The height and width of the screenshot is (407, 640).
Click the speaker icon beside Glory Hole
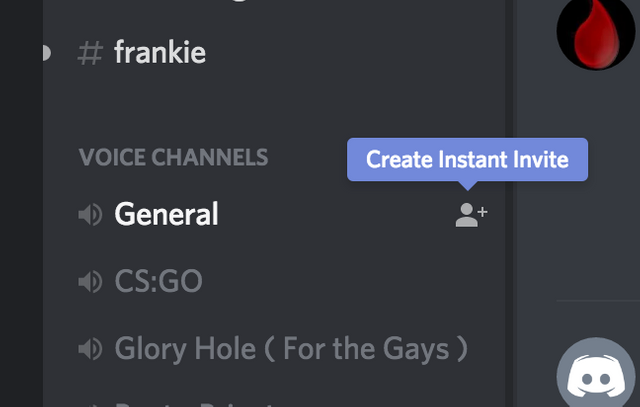pyautogui.click(x=90, y=349)
